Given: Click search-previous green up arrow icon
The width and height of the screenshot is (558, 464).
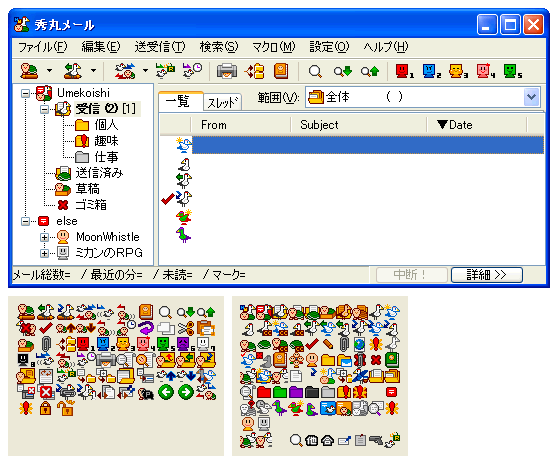Looking at the screenshot, I should pyautogui.click(x=370, y=72).
